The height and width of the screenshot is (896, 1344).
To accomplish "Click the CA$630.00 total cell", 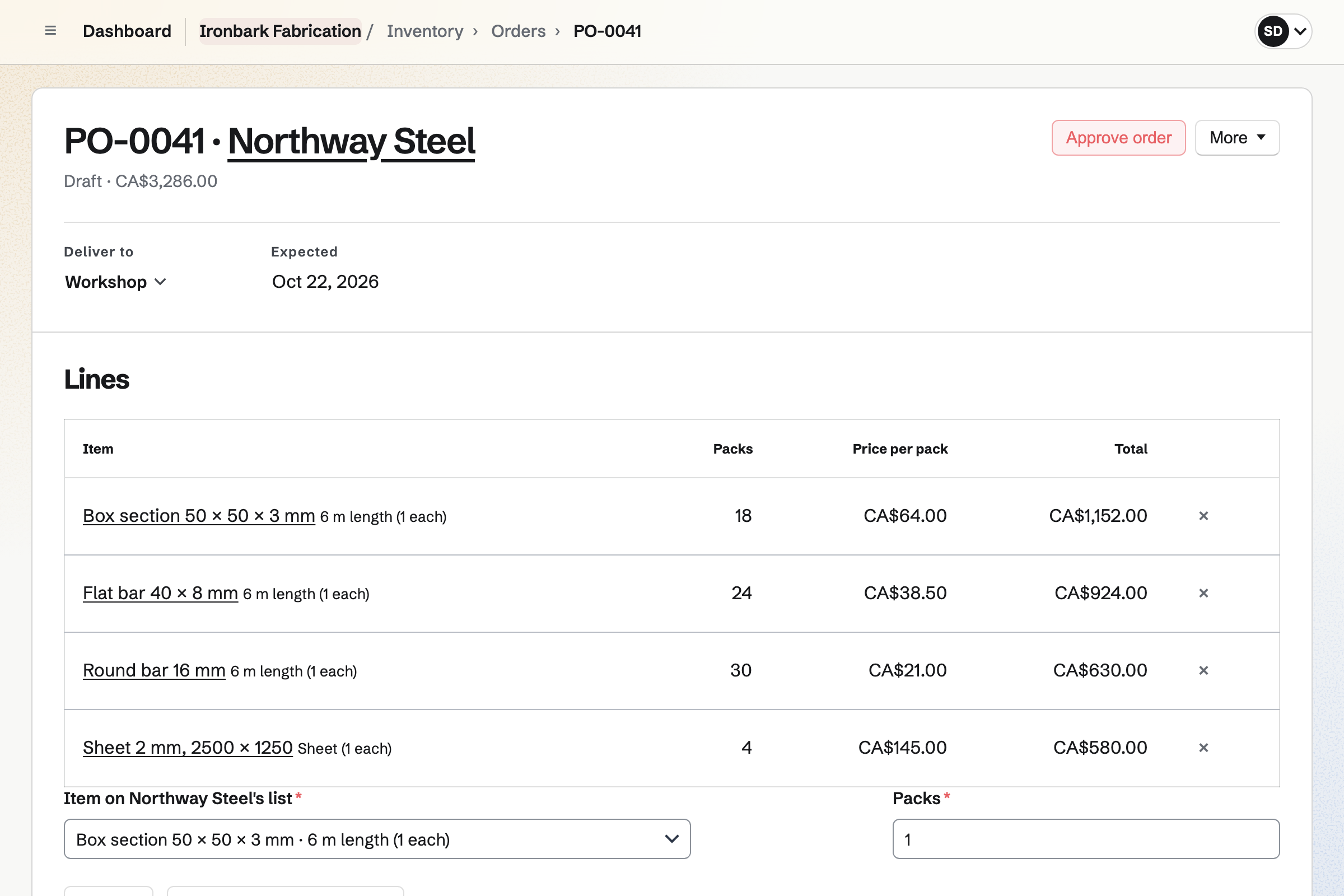I will [x=1100, y=670].
